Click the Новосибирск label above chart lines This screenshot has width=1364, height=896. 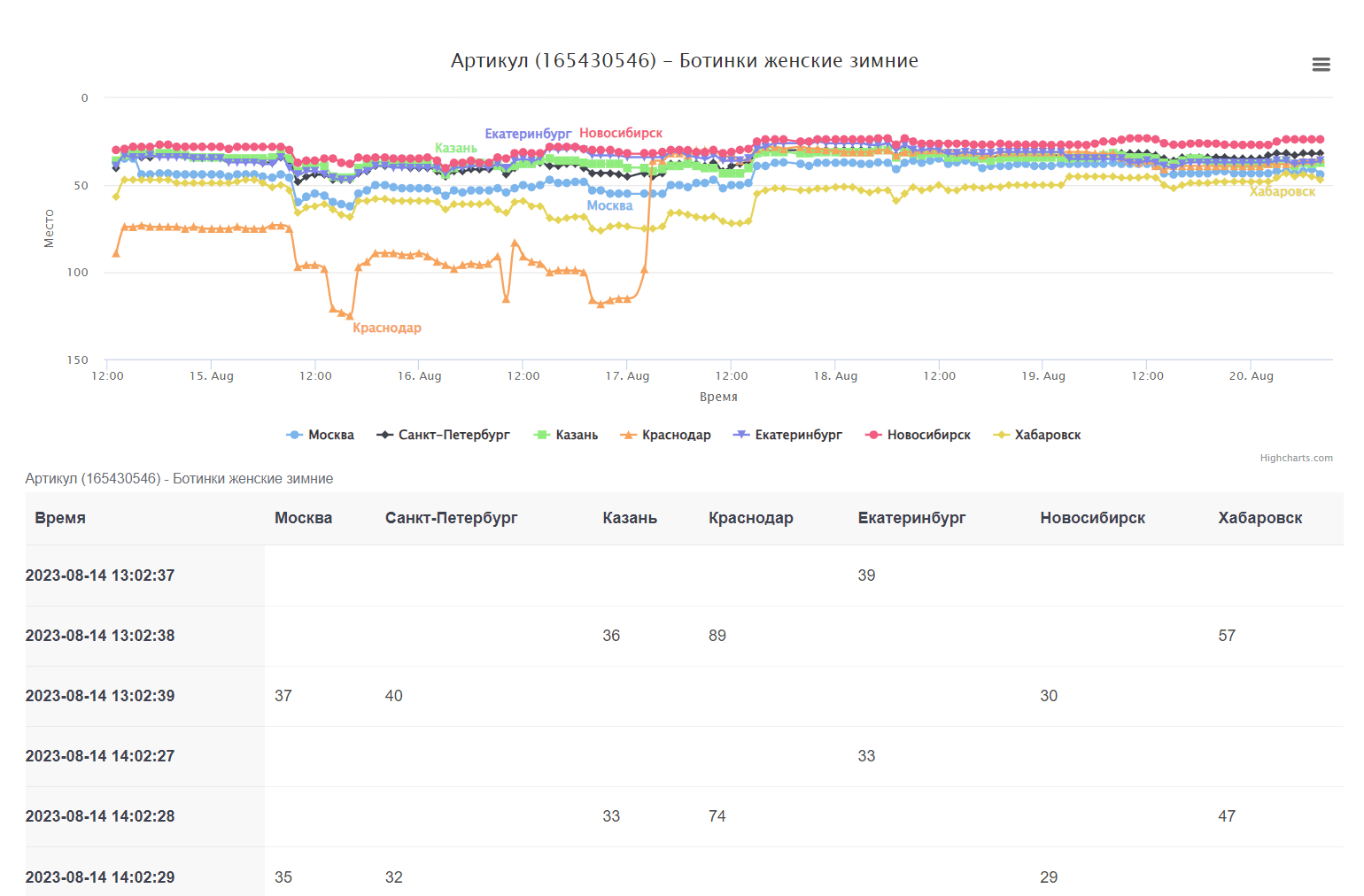(x=621, y=133)
